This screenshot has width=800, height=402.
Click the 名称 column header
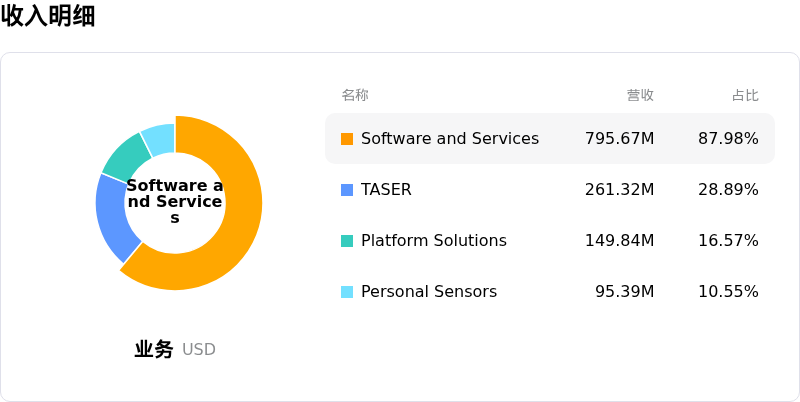pos(355,95)
